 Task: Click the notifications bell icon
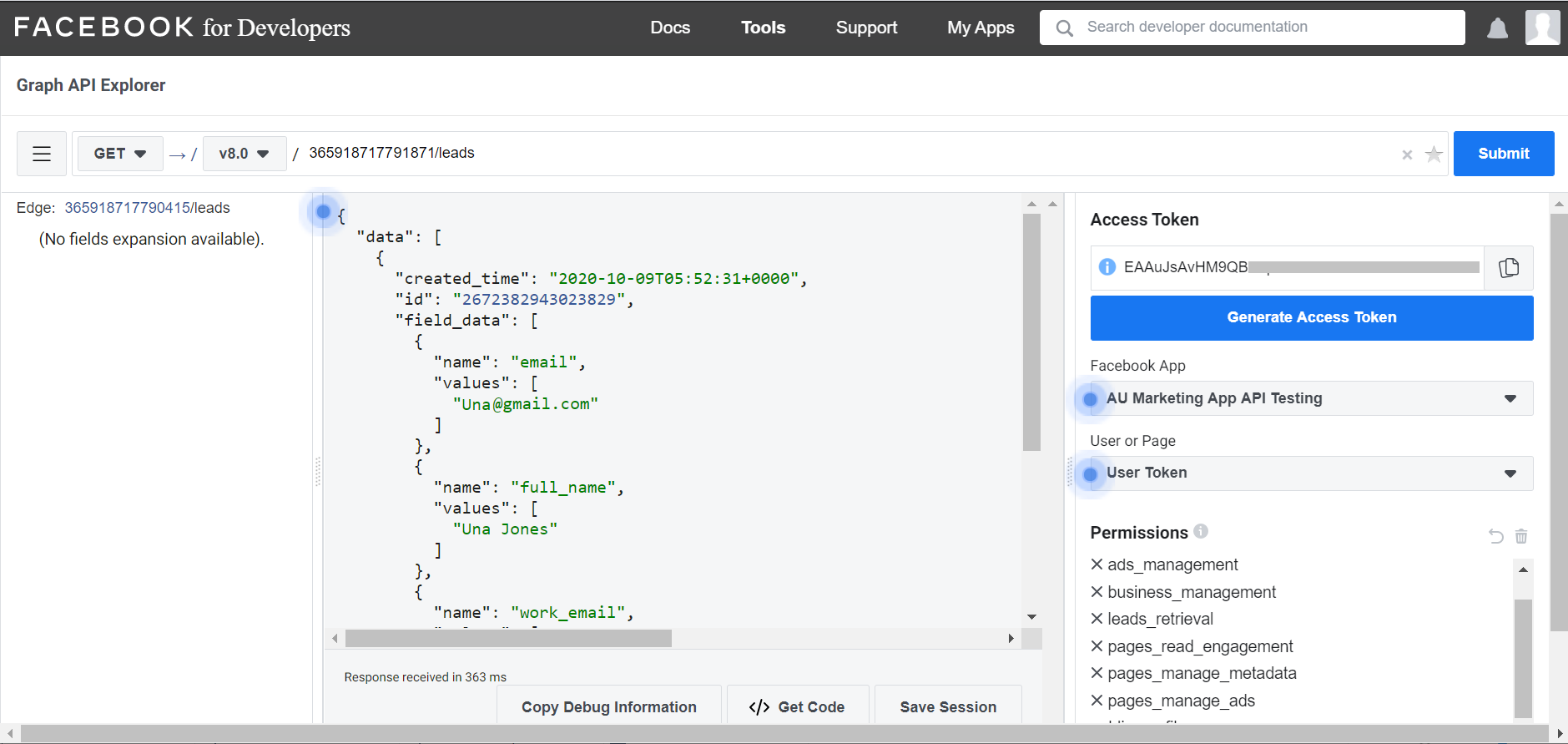[x=1497, y=28]
